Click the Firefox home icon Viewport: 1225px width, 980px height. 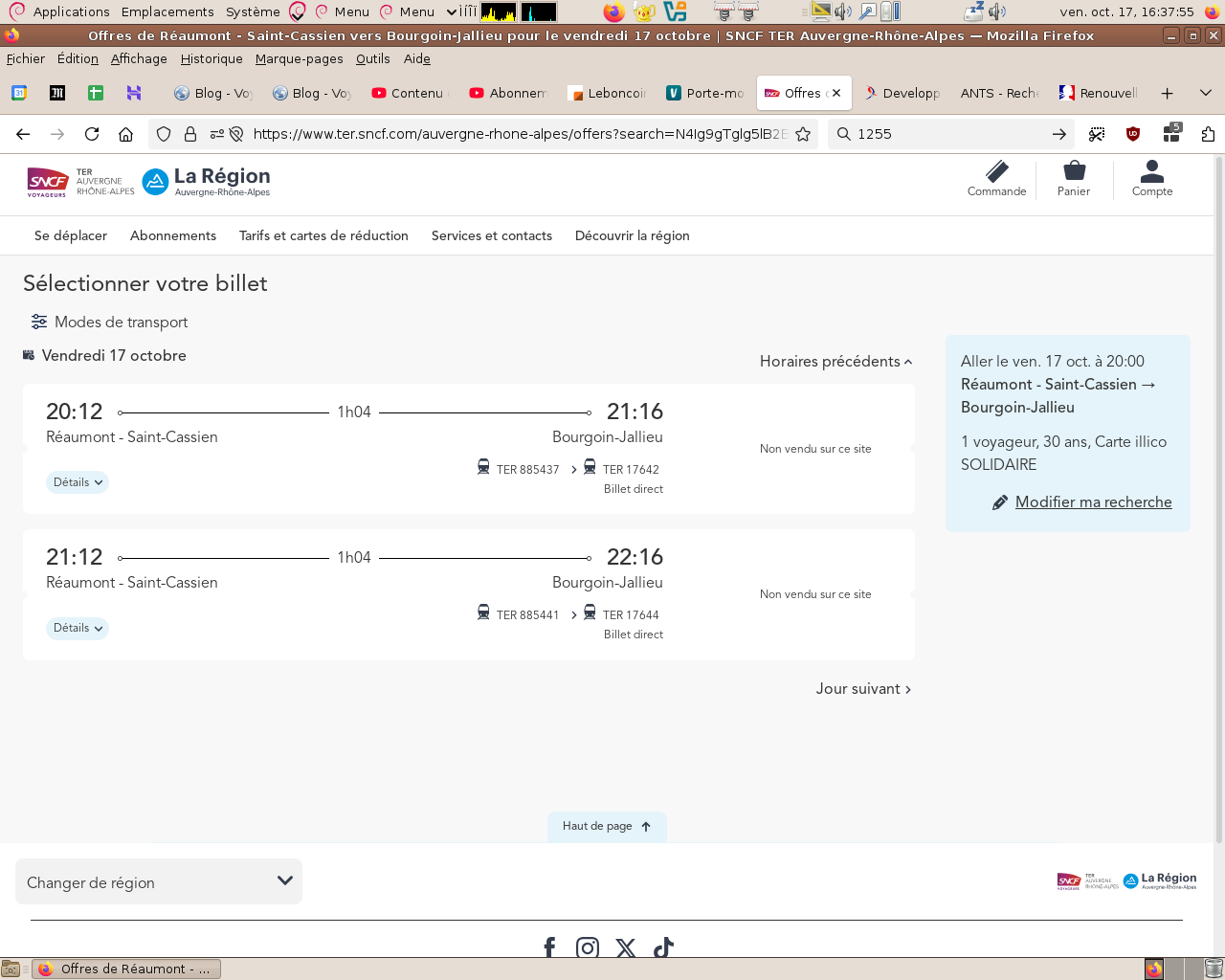(x=125, y=134)
